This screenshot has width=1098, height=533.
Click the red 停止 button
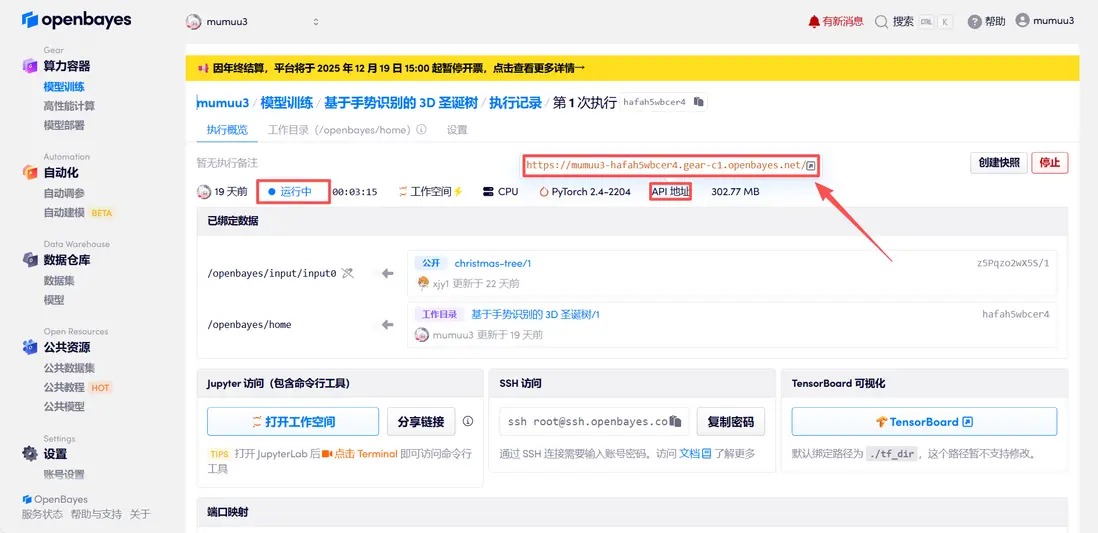pos(1050,162)
